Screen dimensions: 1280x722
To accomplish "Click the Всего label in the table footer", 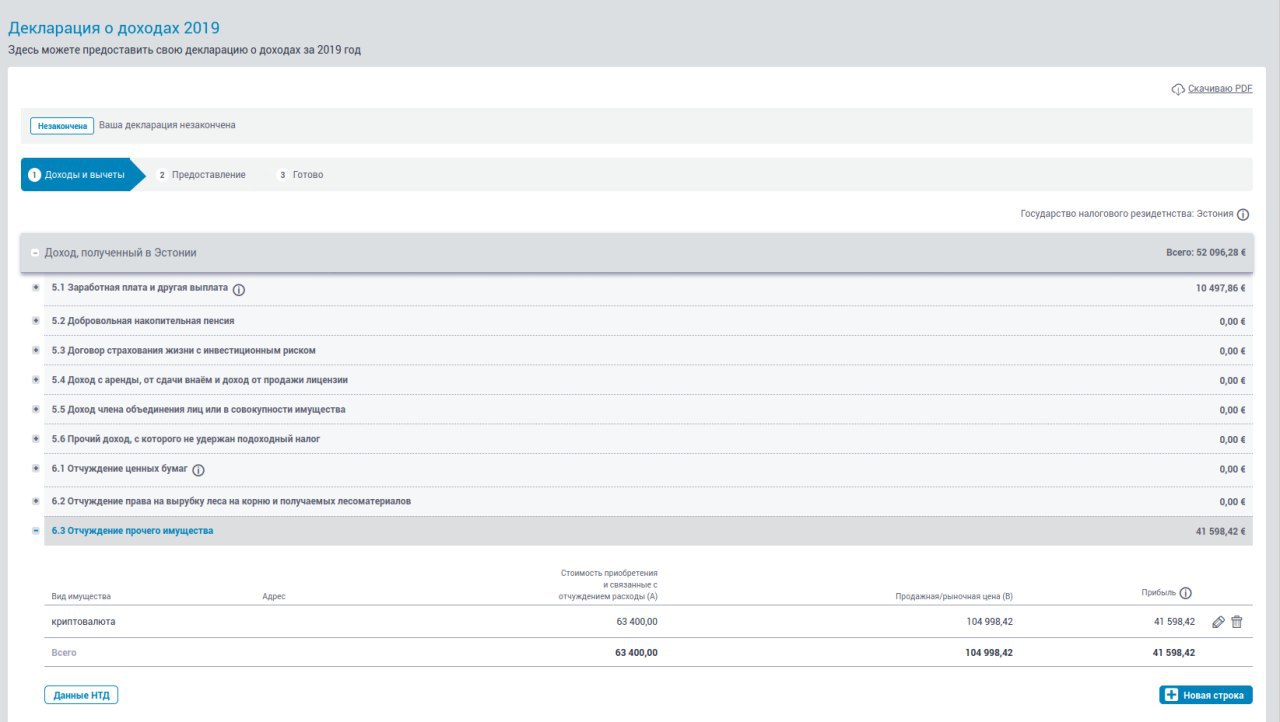I will 64,652.
